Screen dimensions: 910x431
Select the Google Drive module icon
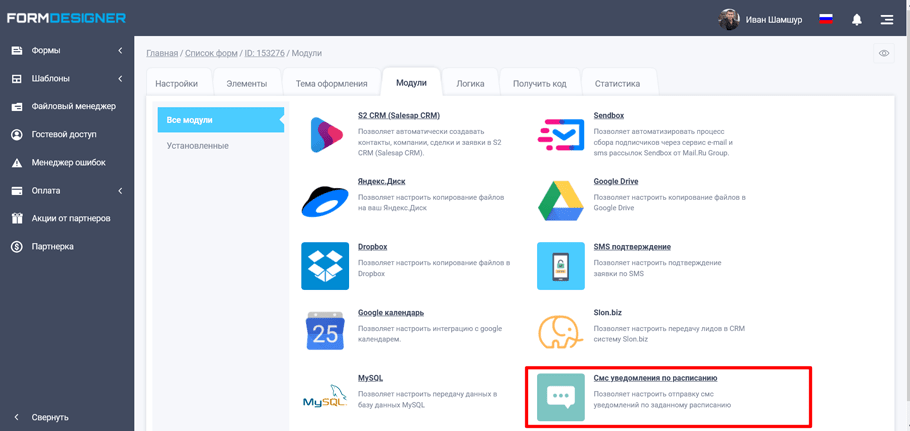click(x=560, y=201)
